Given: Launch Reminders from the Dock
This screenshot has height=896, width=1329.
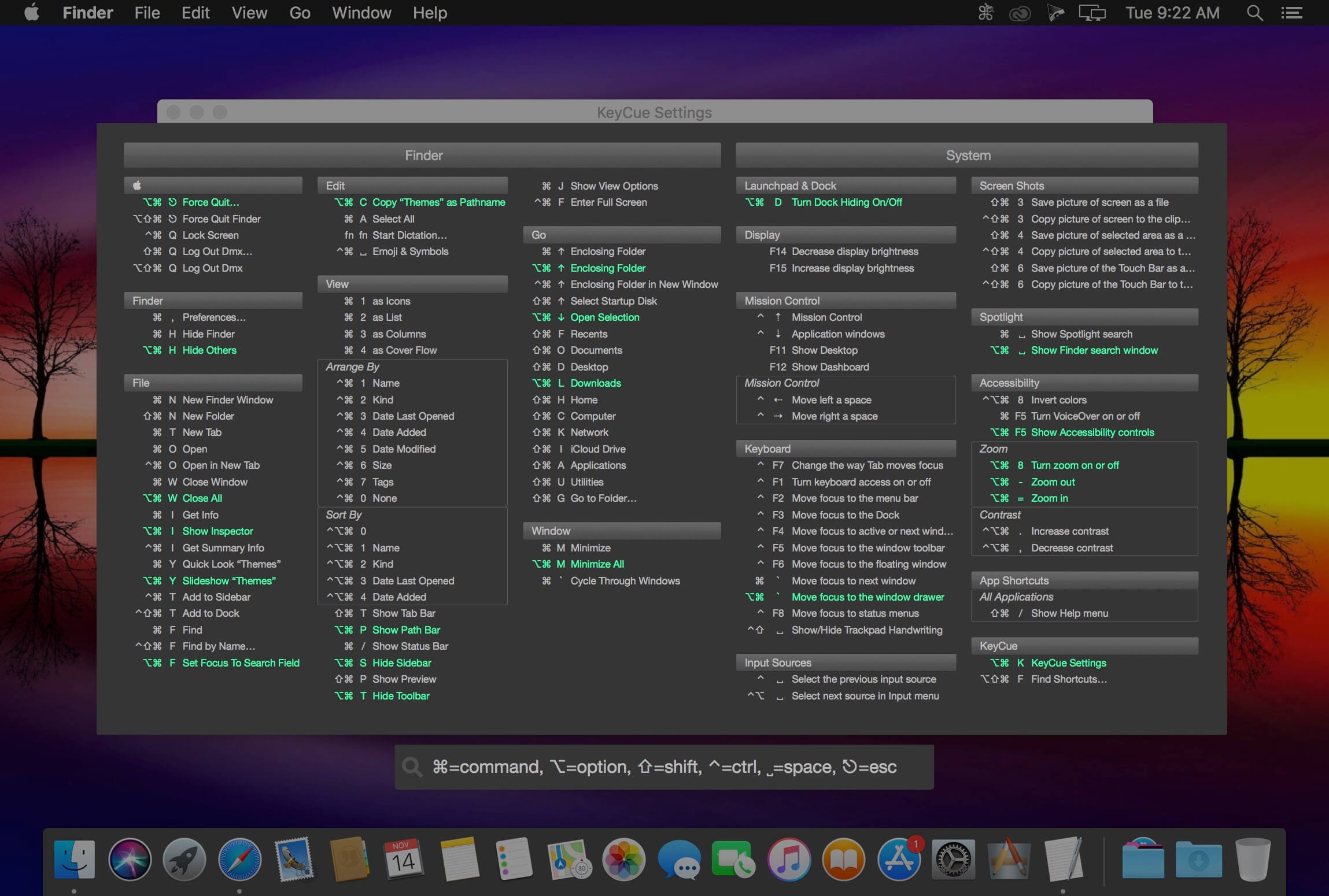Looking at the screenshot, I should 514,860.
